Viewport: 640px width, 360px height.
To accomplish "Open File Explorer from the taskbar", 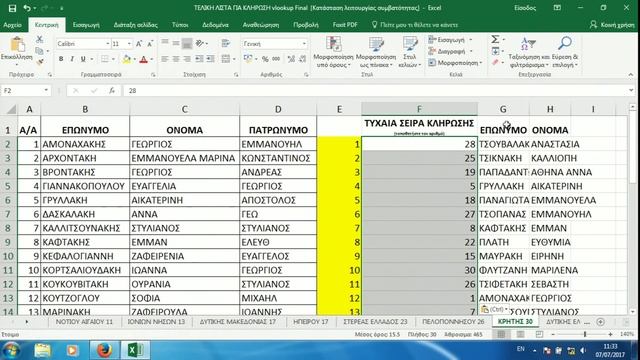I will tap(42, 350).
